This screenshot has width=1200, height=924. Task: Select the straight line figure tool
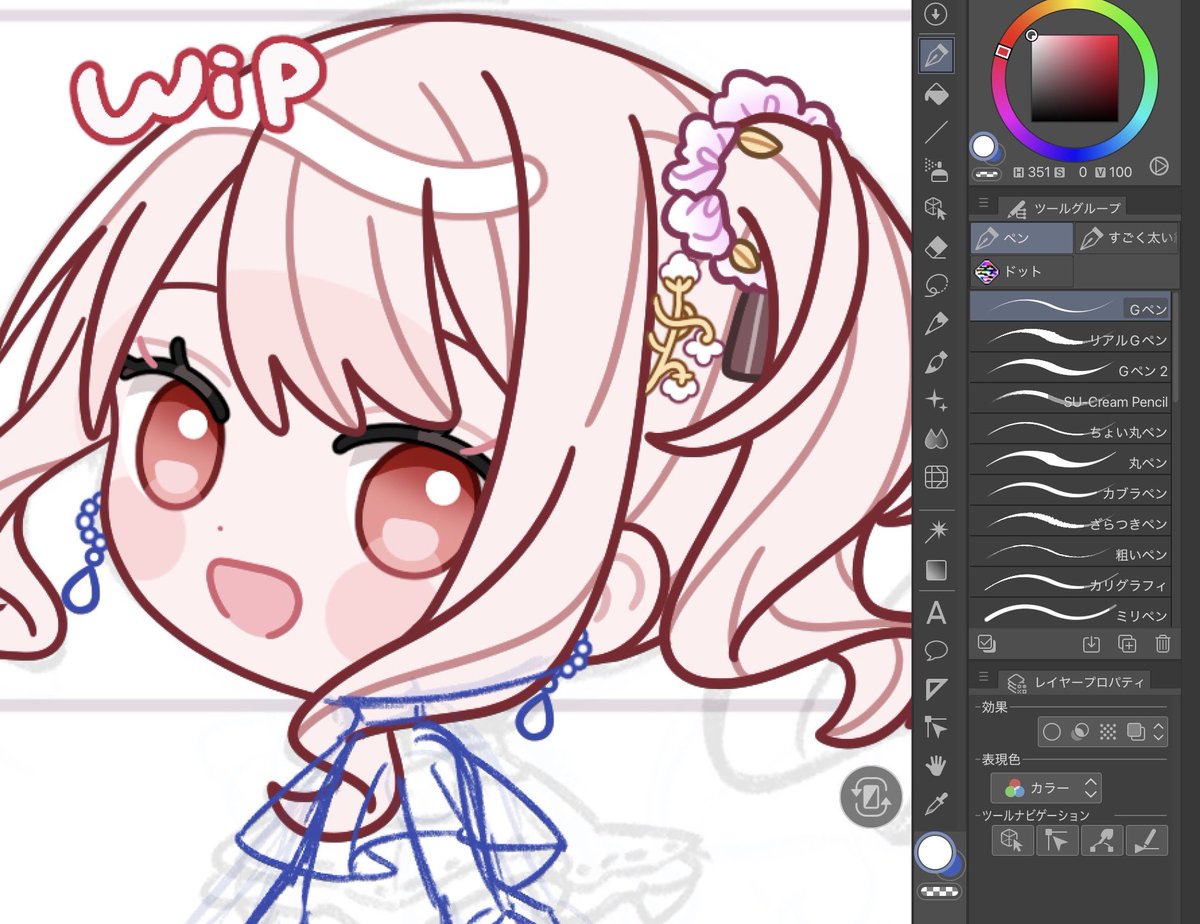click(x=936, y=132)
